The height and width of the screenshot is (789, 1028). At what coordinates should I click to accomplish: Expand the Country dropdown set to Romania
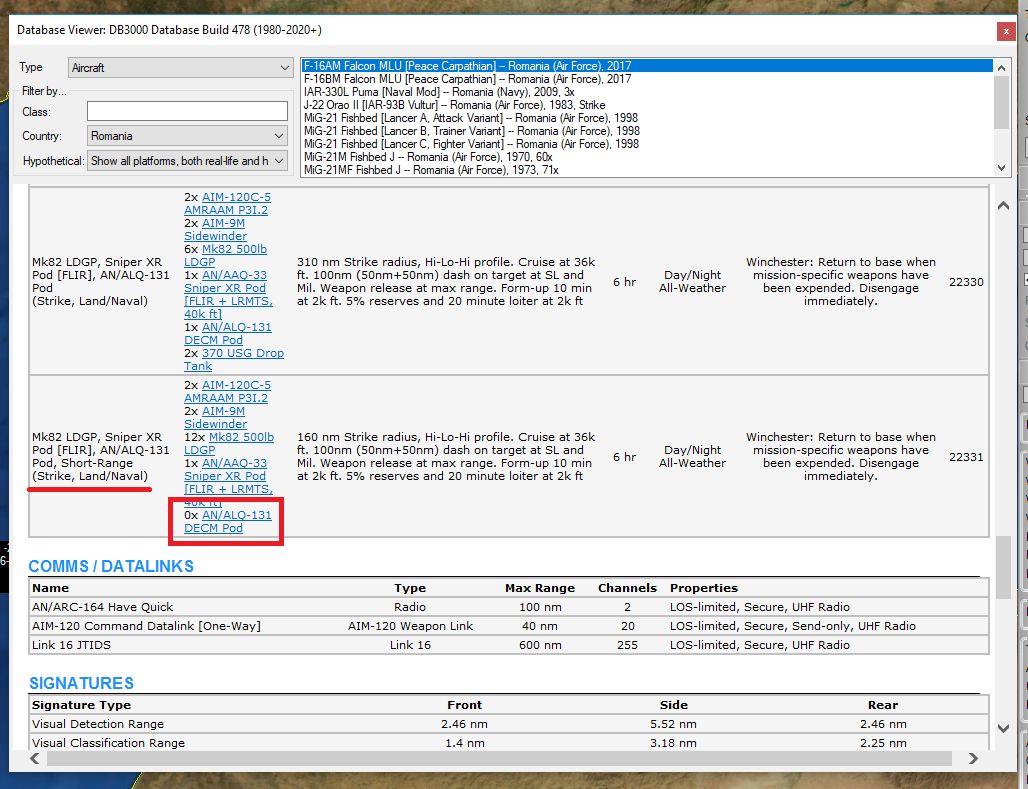[x=188, y=136]
